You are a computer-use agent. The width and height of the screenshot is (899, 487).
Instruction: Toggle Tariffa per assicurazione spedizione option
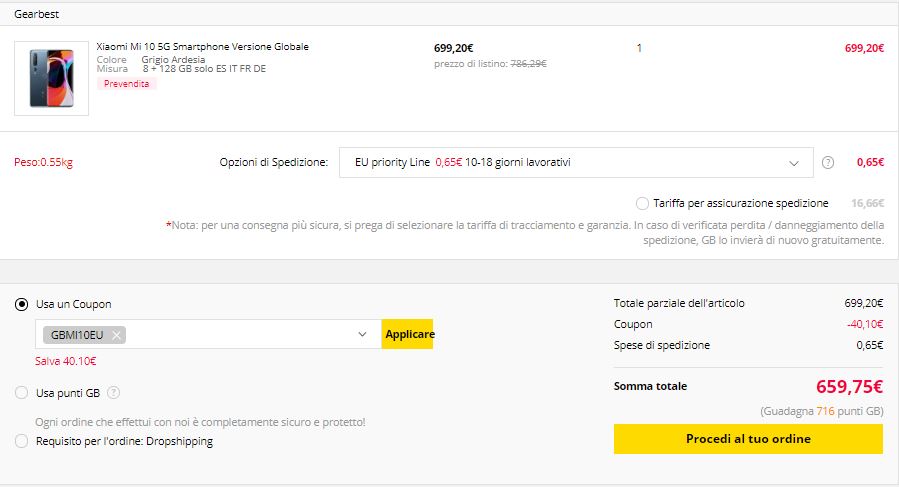642,204
